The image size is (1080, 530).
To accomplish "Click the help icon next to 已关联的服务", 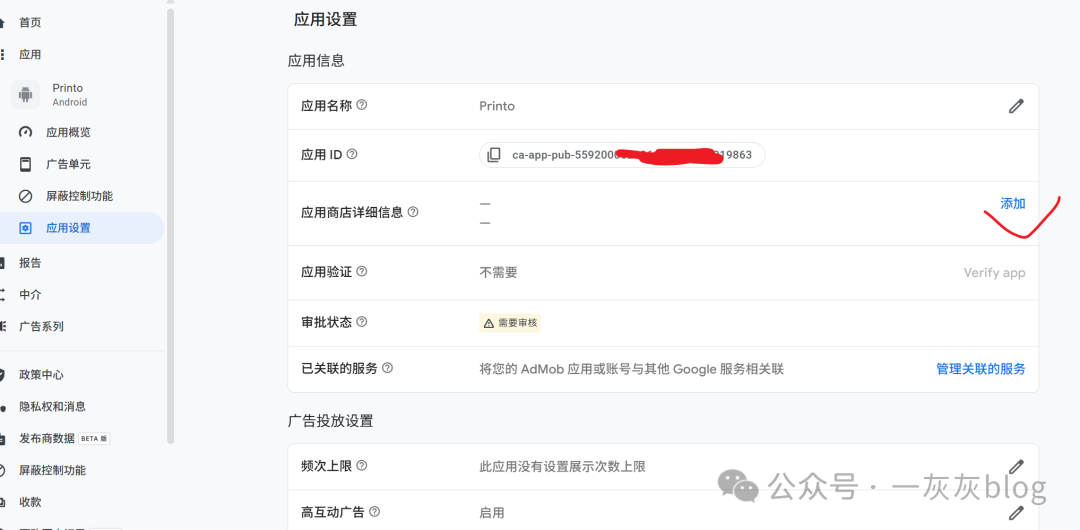I will point(387,368).
